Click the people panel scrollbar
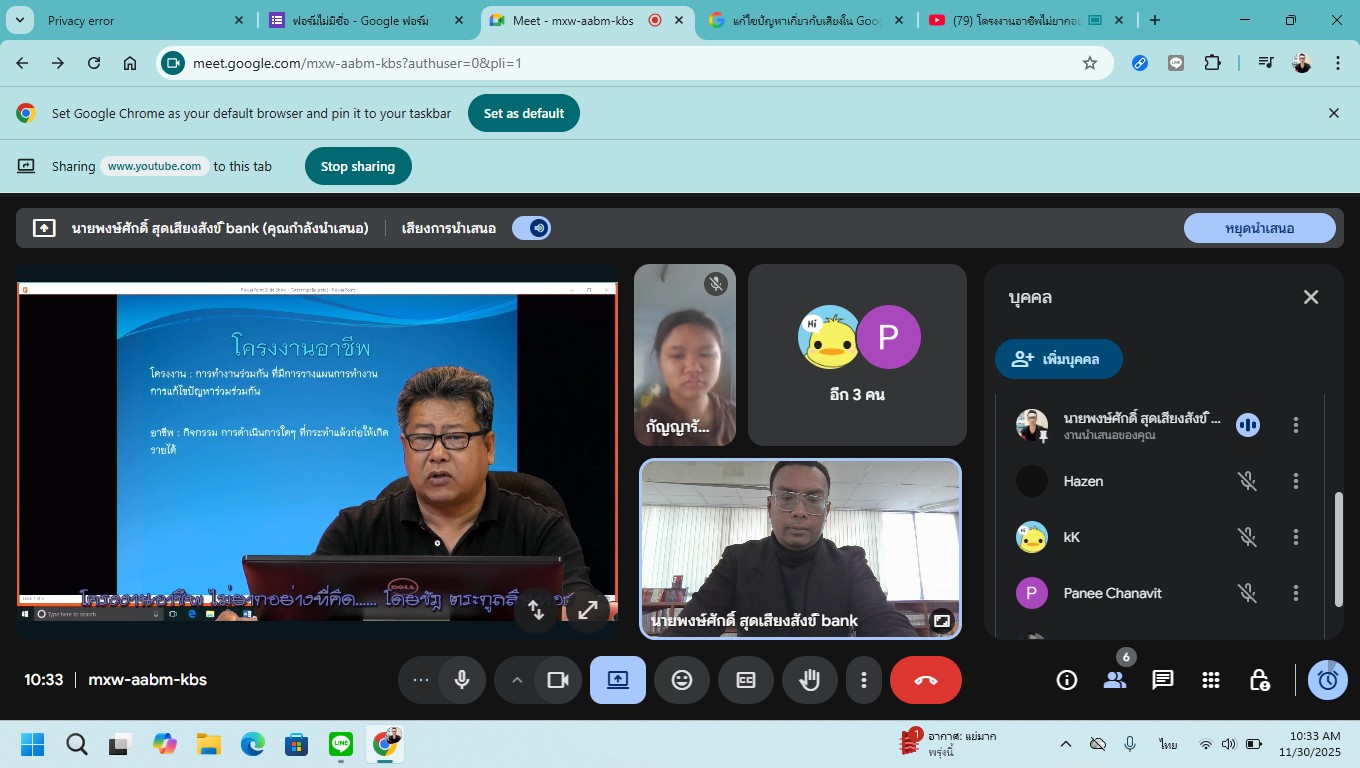The image size is (1360, 768). pos(1339,550)
